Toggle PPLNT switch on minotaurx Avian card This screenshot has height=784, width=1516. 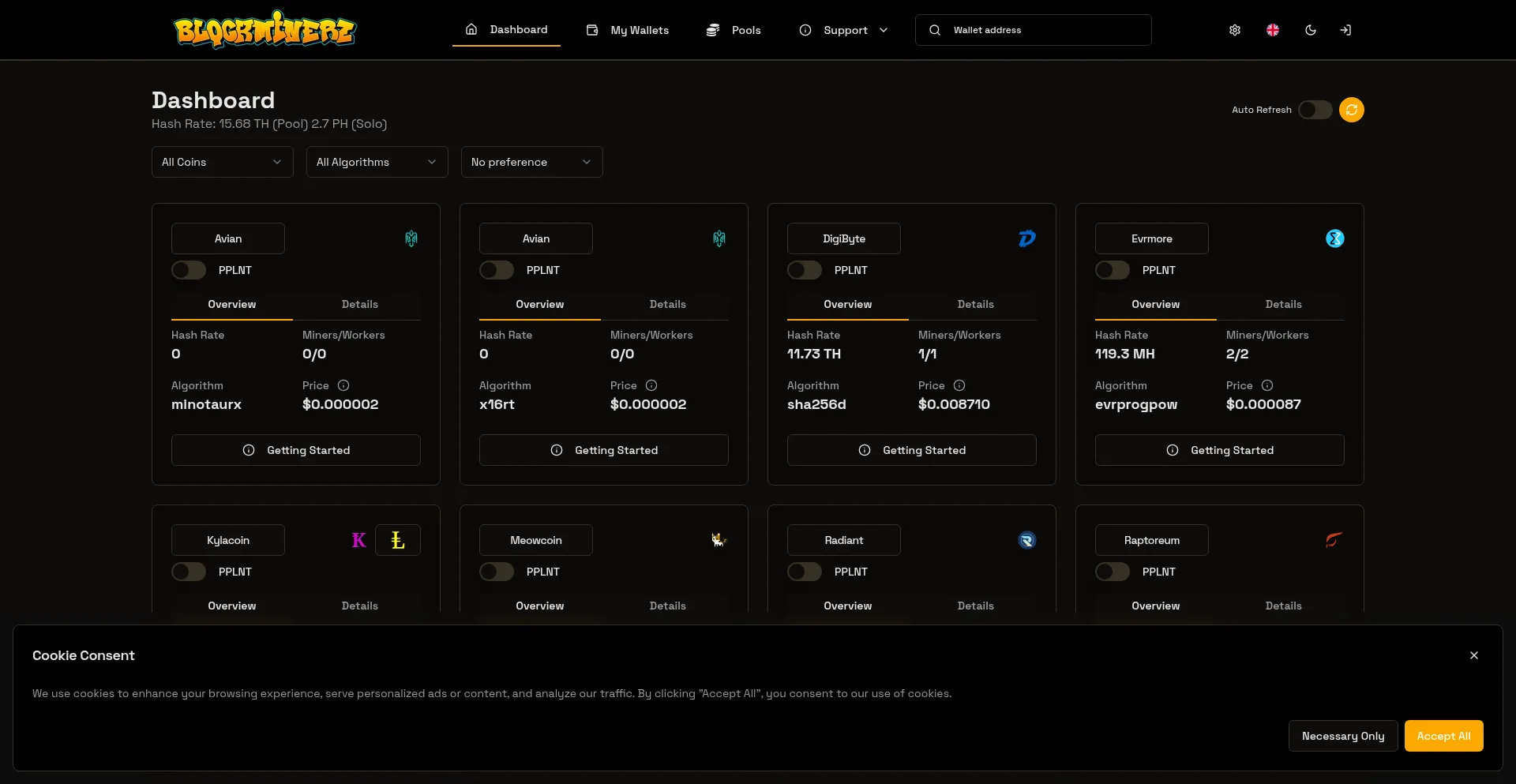189,270
